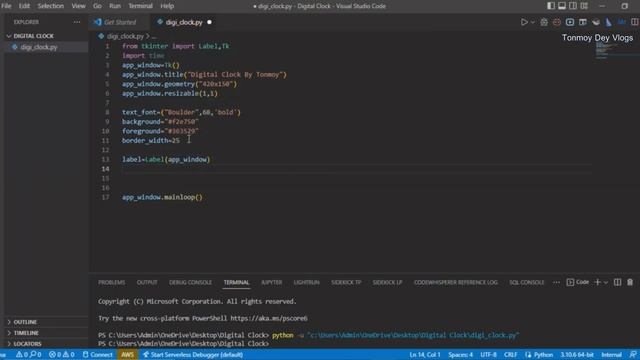Open problems from error and warning counters
640x360 pixels.
pos(62,355)
